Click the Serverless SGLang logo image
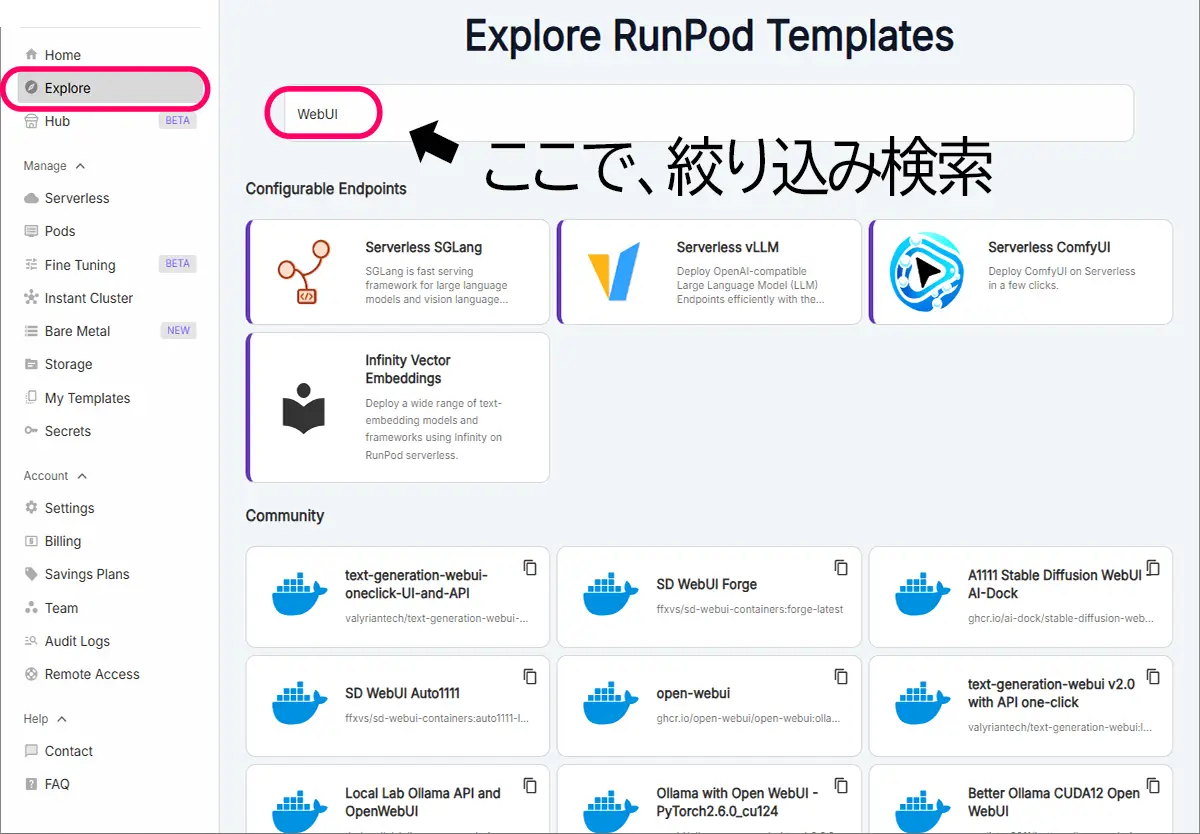 (x=304, y=272)
